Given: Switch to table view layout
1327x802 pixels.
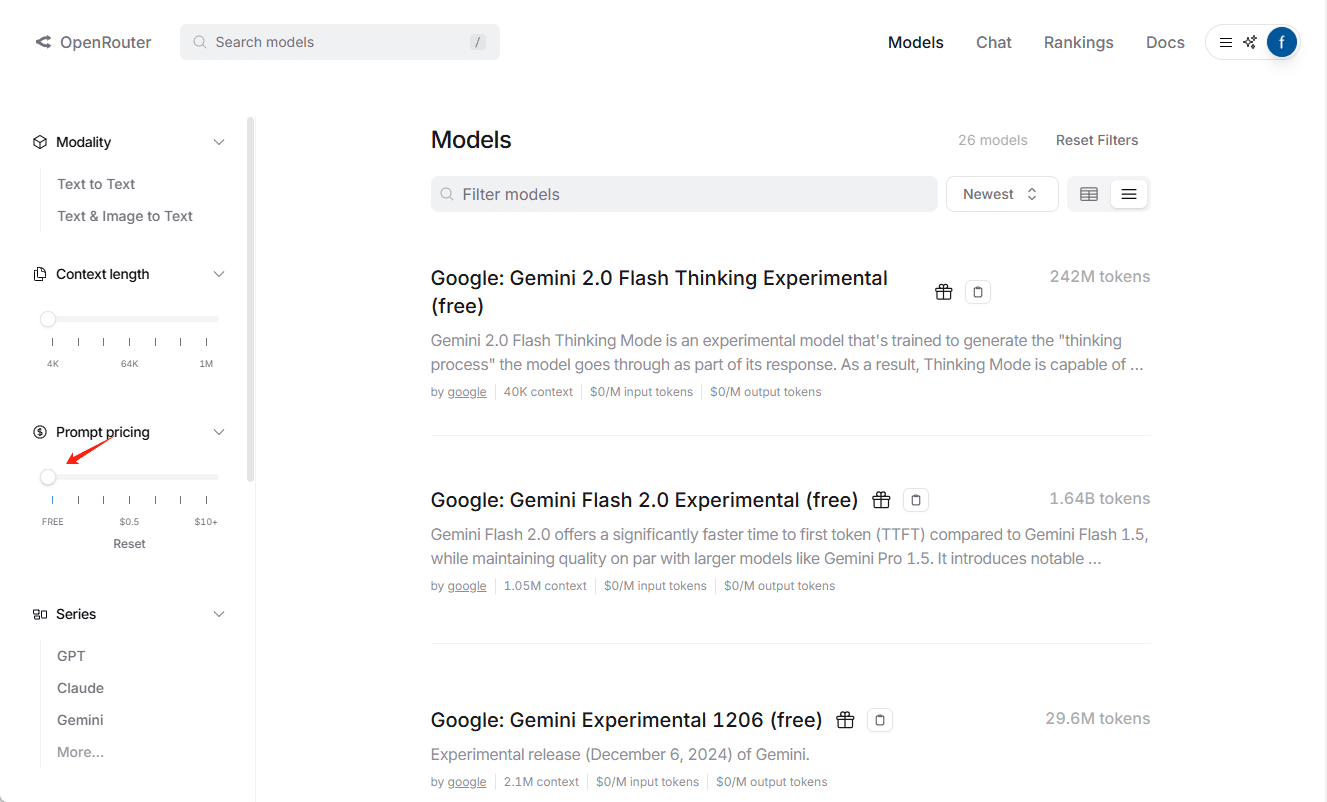Looking at the screenshot, I should click(x=1089, y=194).
